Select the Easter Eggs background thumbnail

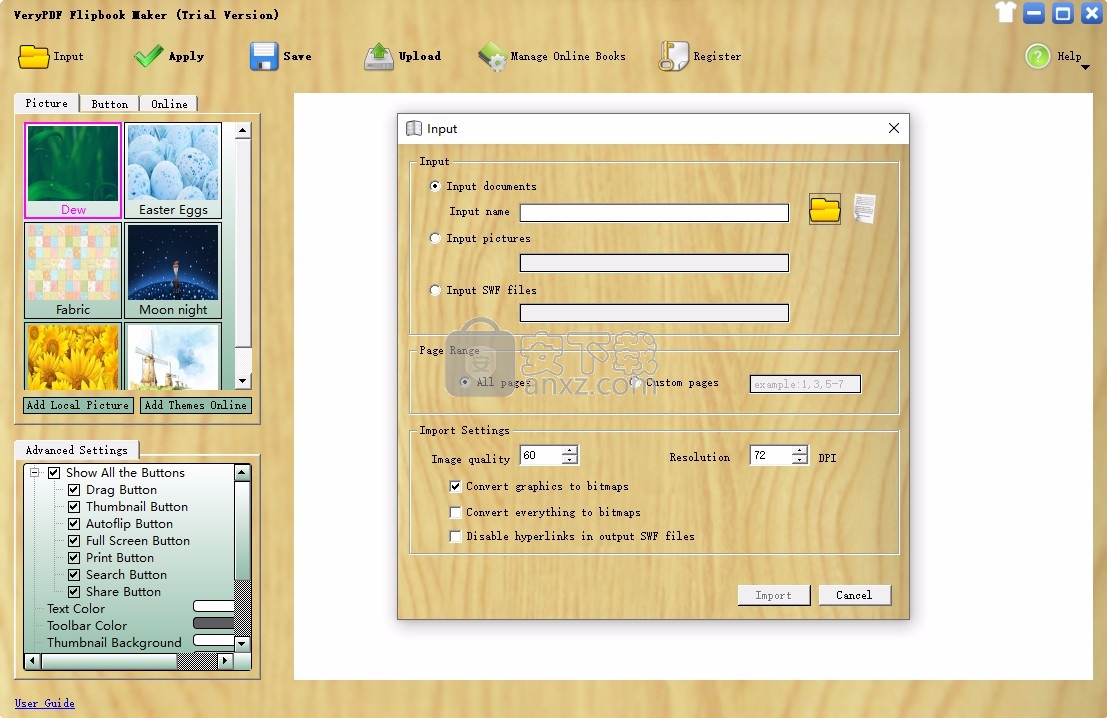173,170
